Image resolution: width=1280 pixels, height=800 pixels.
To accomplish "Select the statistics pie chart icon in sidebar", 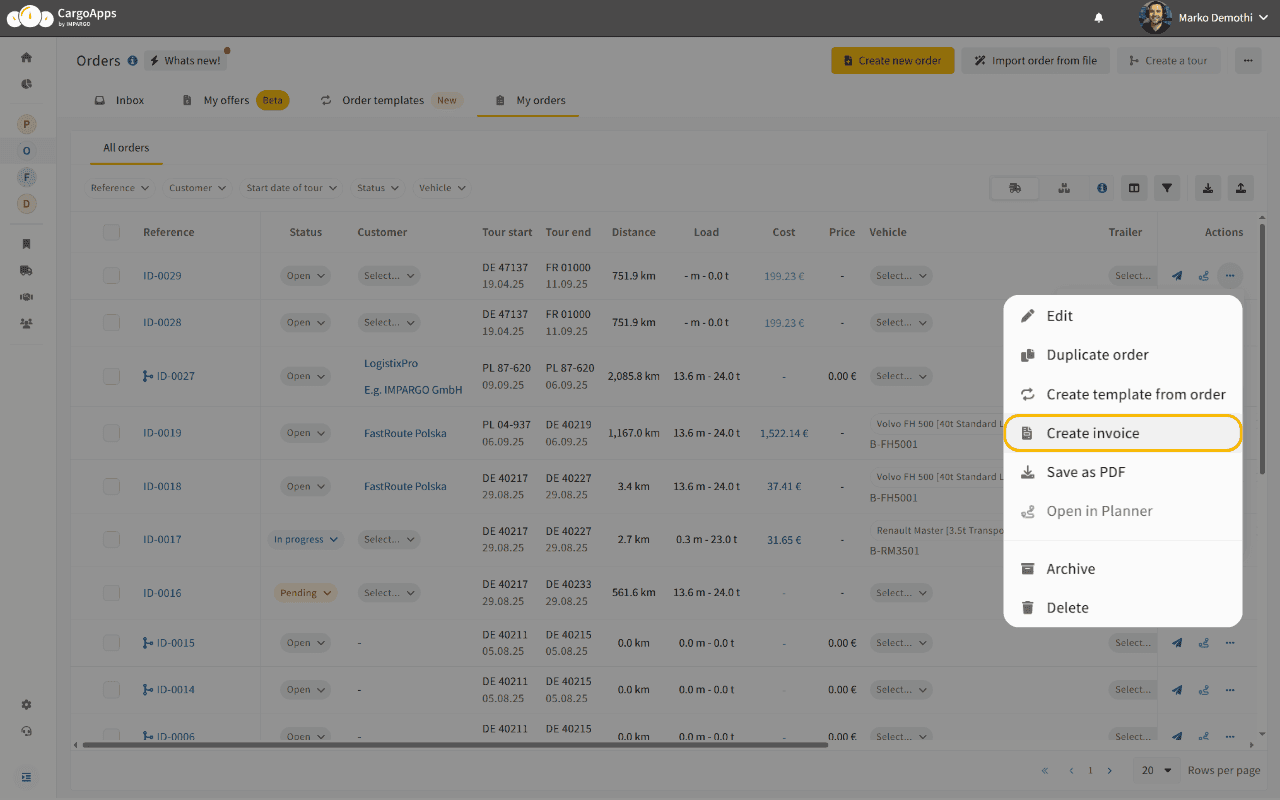I will (26, 84).
